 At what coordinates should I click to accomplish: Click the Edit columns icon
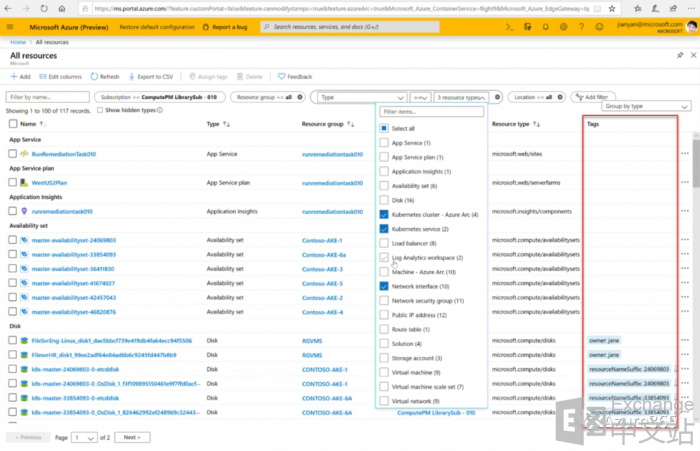coord(42,76)
